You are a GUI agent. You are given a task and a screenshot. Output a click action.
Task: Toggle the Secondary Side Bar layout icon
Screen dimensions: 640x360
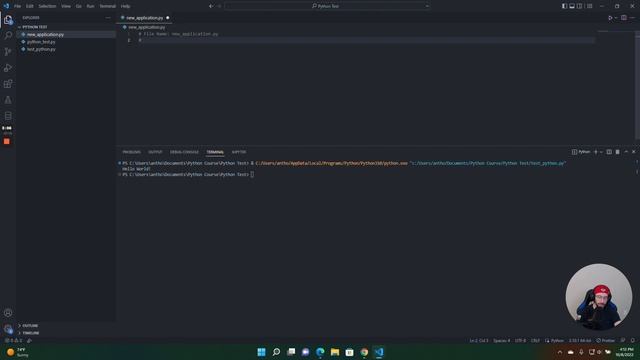click(x=580, y=6)
